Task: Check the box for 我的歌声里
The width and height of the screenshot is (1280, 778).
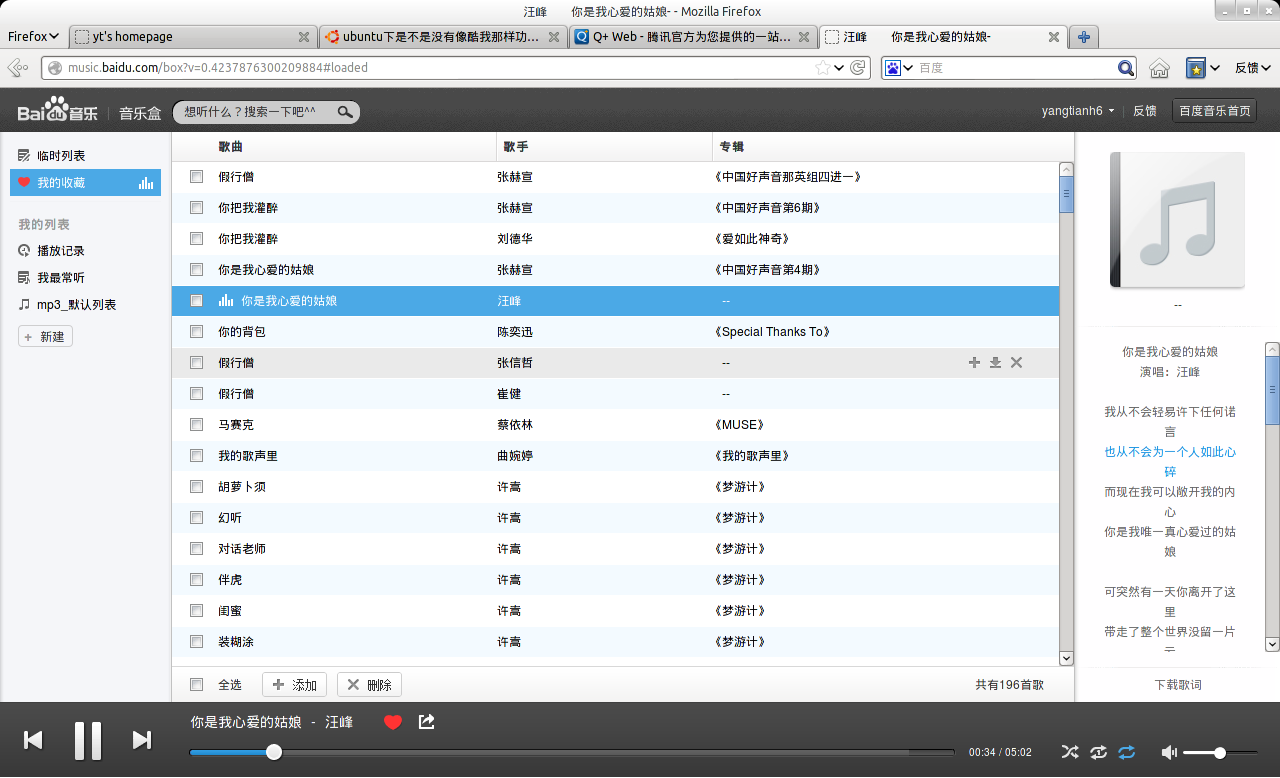Action: 196,455
